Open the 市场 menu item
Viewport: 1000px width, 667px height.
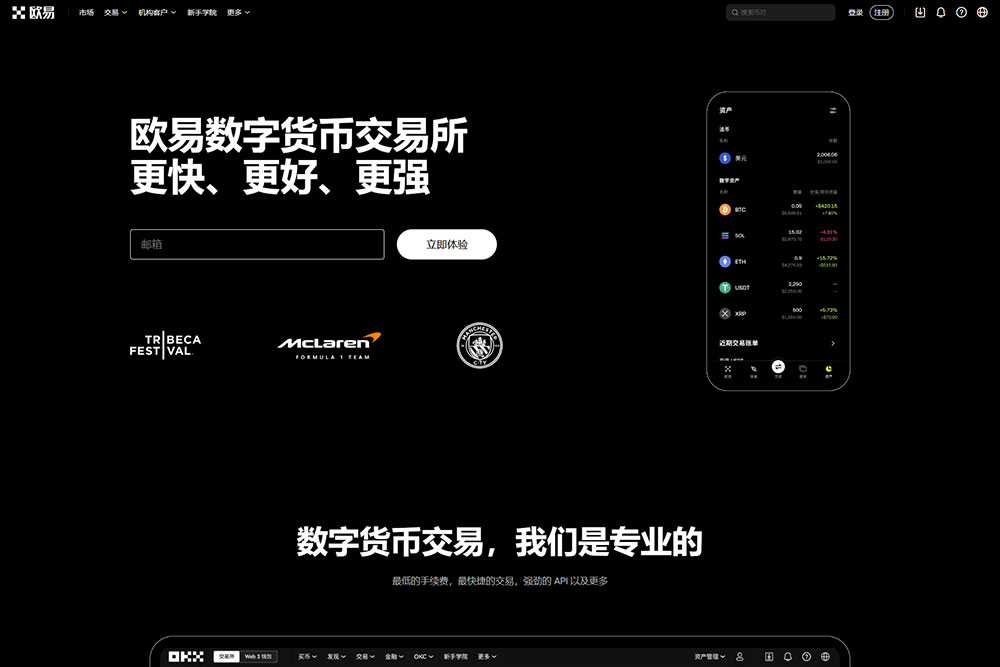[85, 12]
